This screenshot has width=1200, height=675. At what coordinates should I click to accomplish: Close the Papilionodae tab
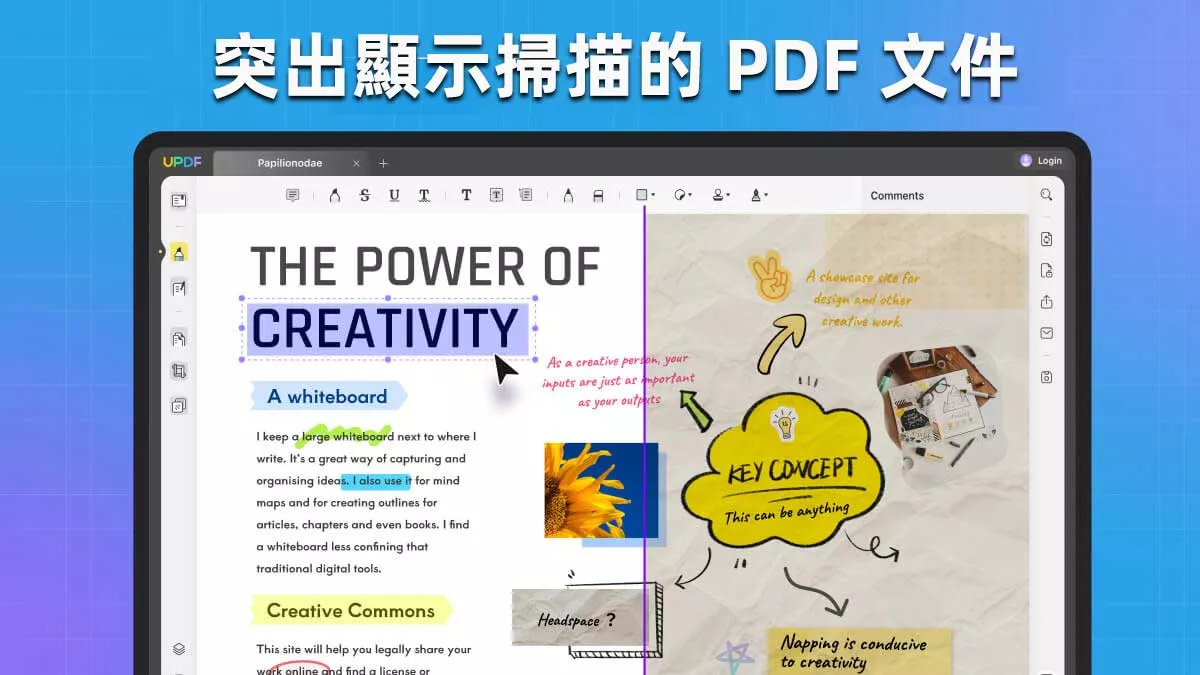click(x=356, y=163)
